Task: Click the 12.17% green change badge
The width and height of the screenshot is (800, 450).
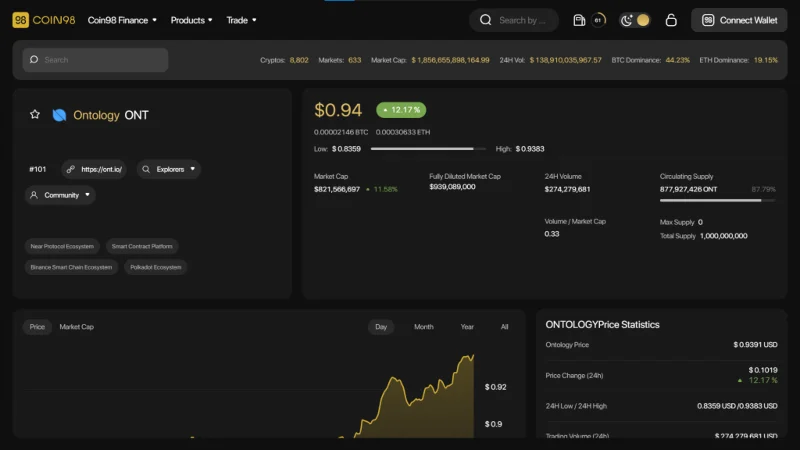Action: click(x=401, y=110)
